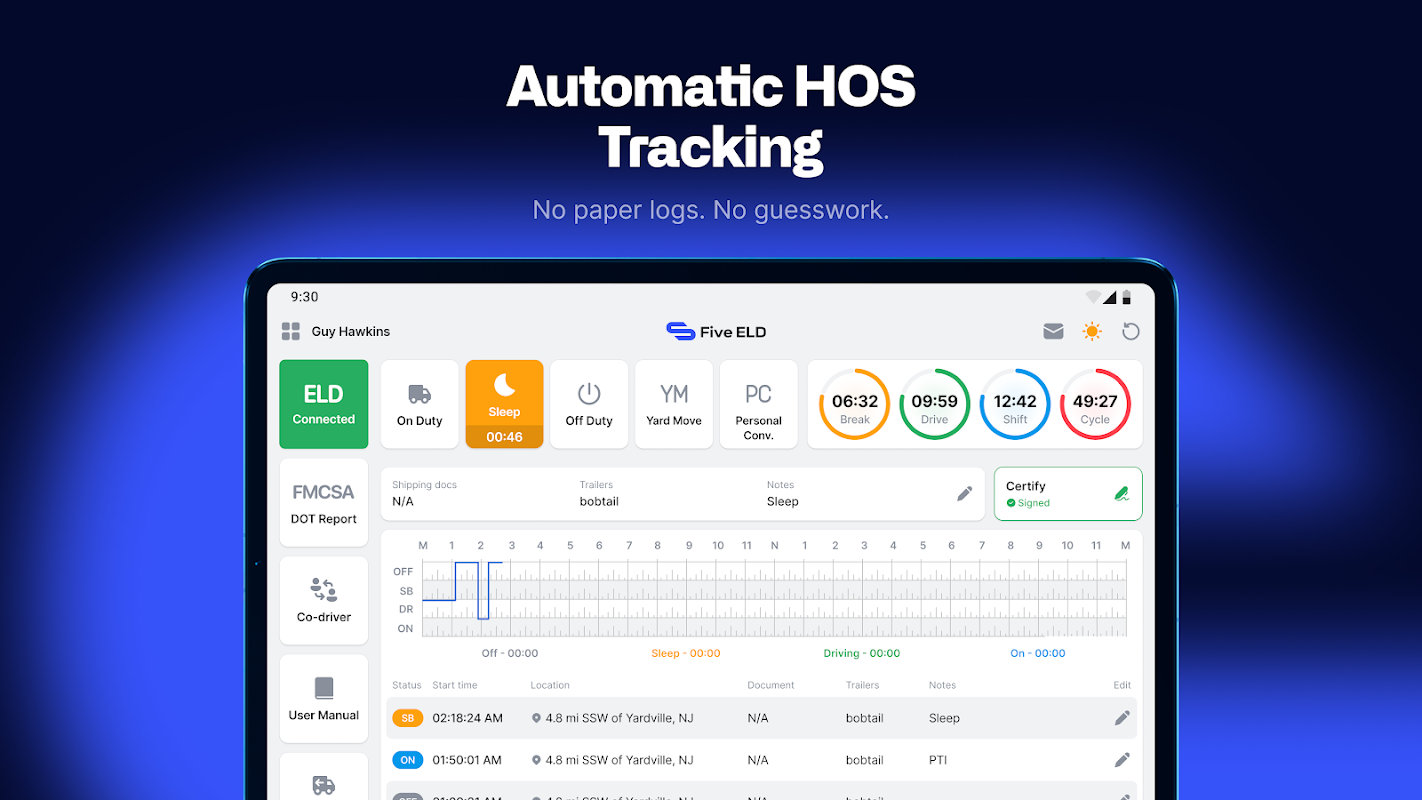The height and width of the screenshot is (800, 1422).
Task: Open the Break time gauge
Action: click(x=855, y=404)
